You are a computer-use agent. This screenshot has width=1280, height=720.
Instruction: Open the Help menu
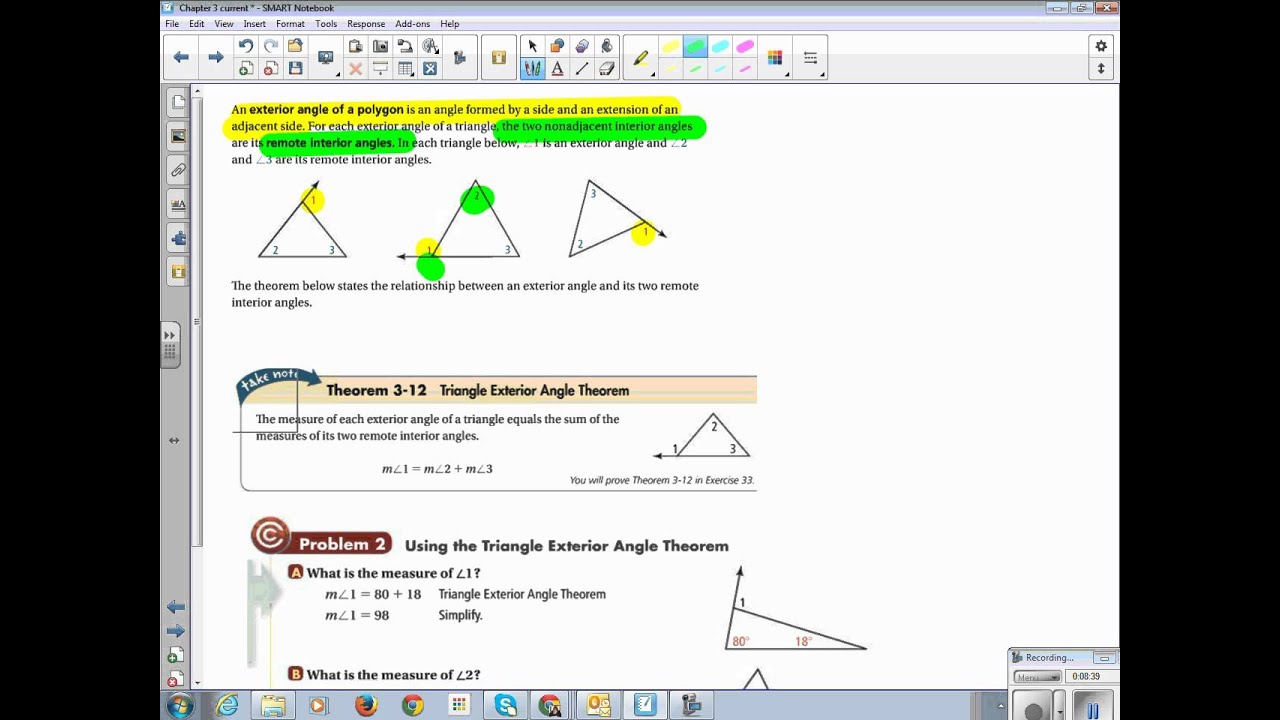(x=450, y=24)
